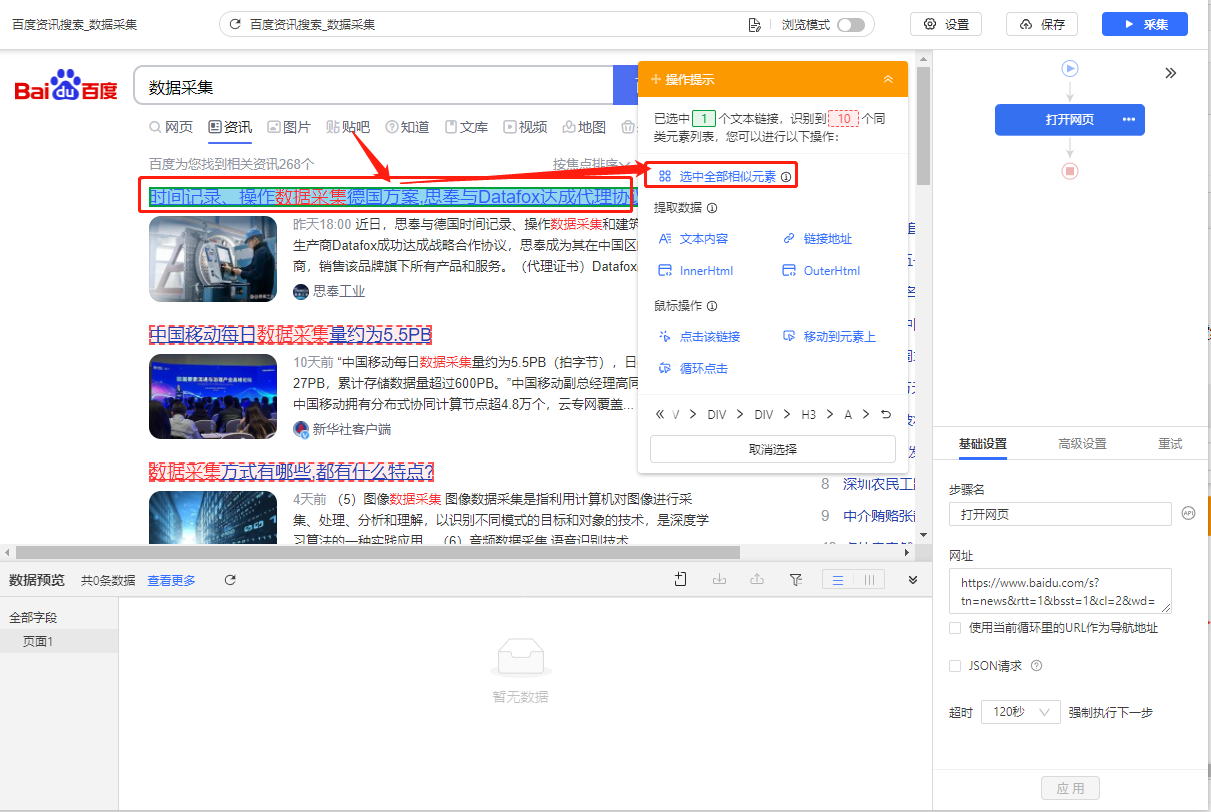Switch data preview to column view
1211x812 pixels.
[869, 580]
